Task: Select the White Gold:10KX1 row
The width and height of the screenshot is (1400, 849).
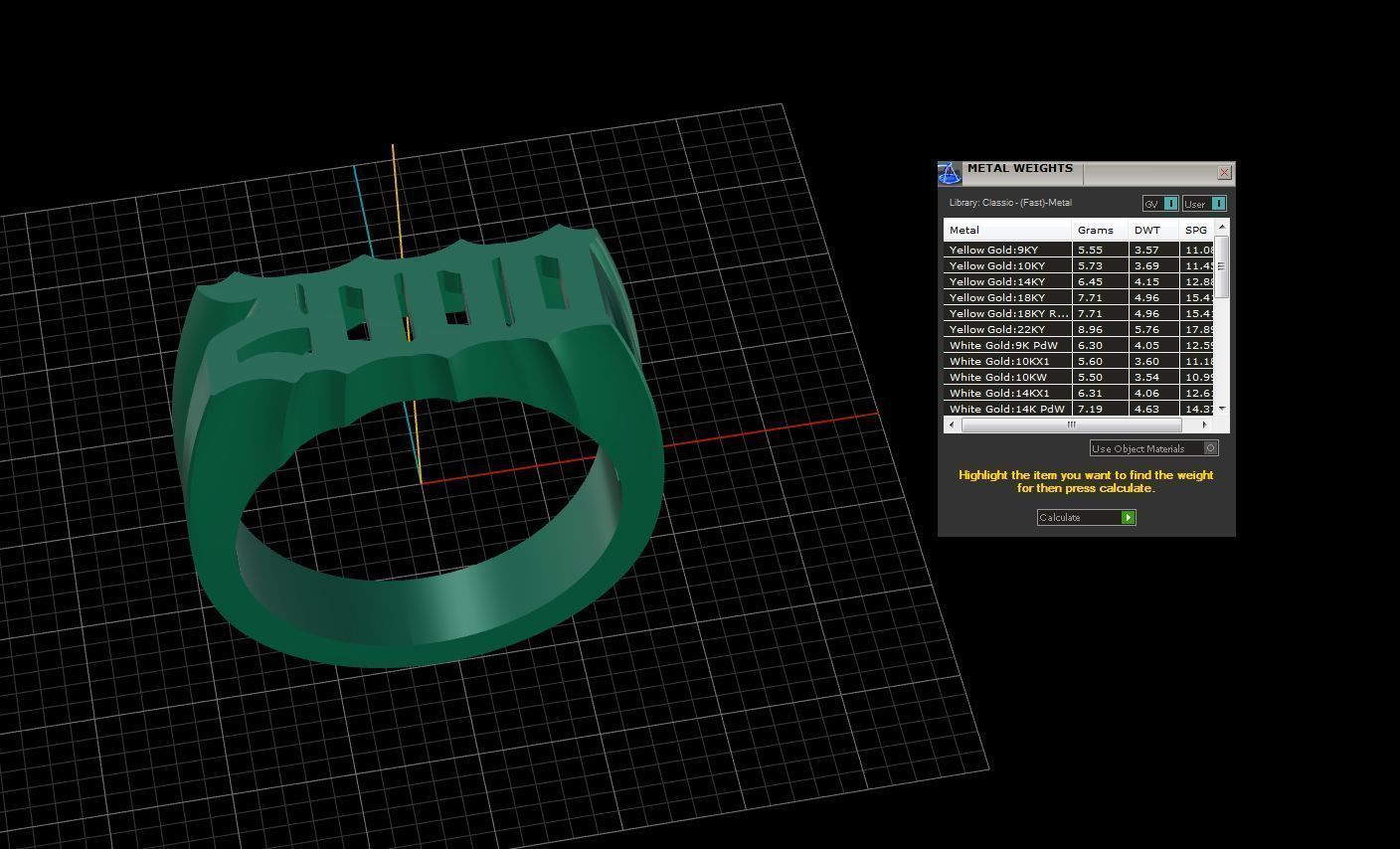Action: coord(1079,361)
